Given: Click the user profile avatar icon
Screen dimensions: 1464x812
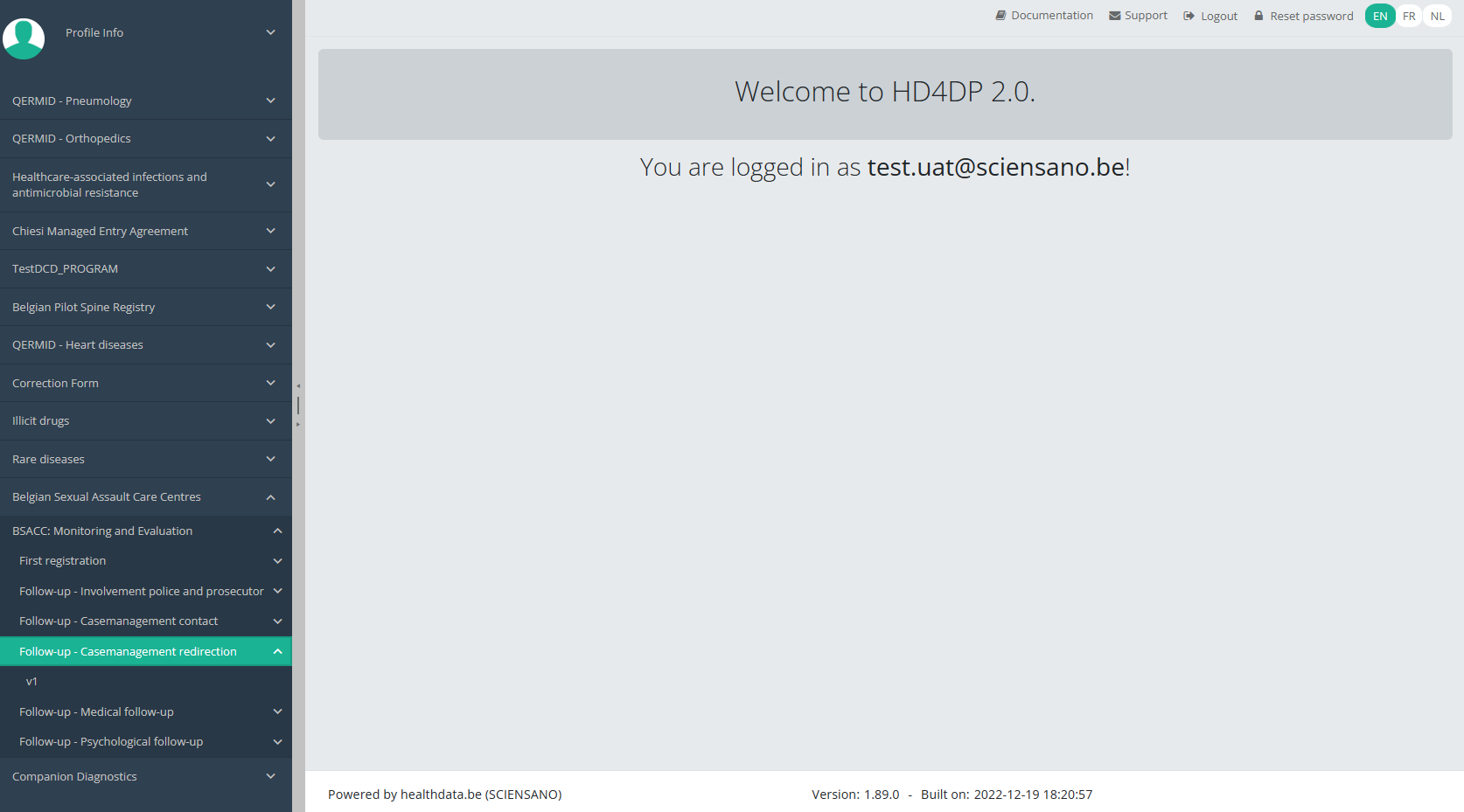Looking at the screenshot, I should point(24,38).
